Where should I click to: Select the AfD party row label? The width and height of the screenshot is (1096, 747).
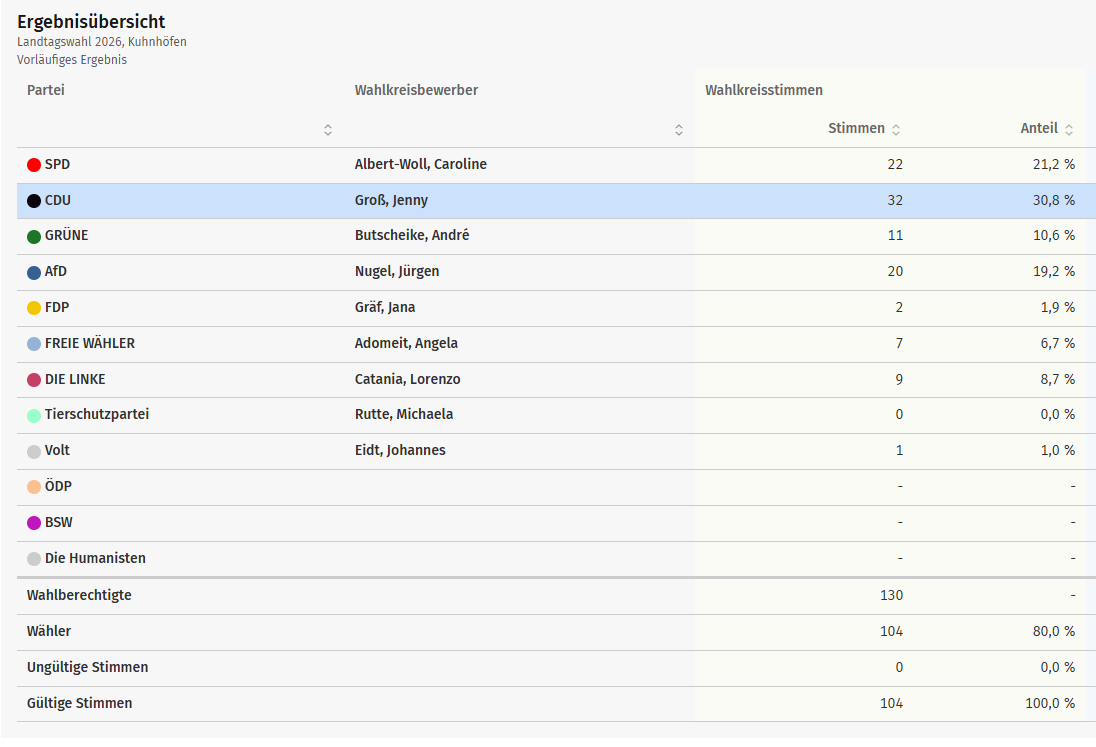click(56, 272)
